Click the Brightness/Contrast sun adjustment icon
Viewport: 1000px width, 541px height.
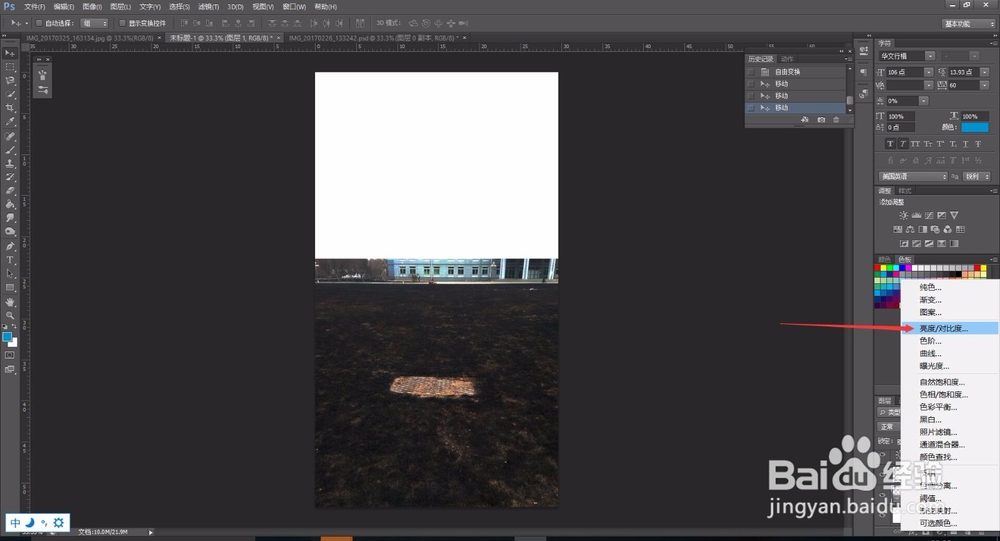coord(903,216)
